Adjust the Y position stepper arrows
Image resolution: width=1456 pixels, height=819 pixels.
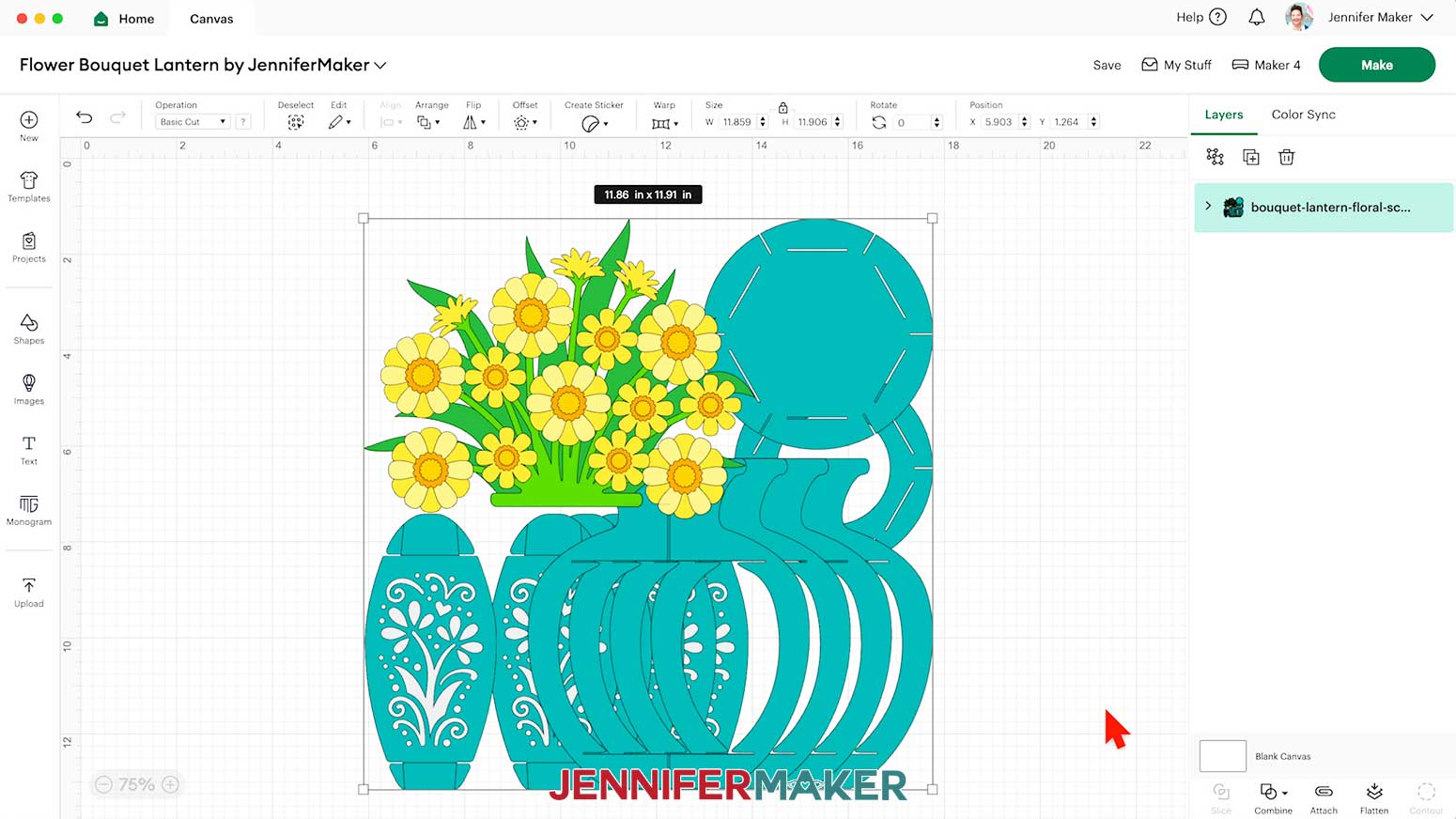click(x=1094, y=122)
